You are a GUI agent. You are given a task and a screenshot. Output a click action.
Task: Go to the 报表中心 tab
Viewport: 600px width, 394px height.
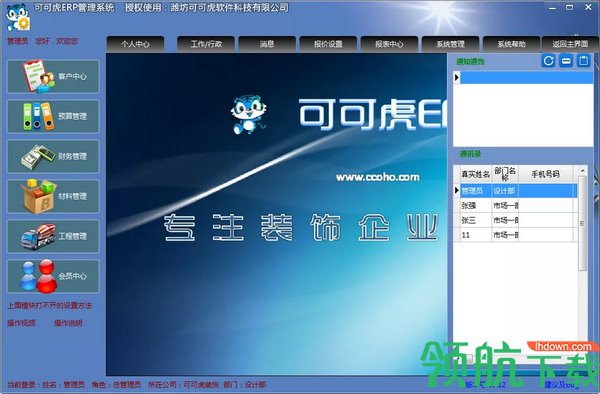tap(389, 44)
